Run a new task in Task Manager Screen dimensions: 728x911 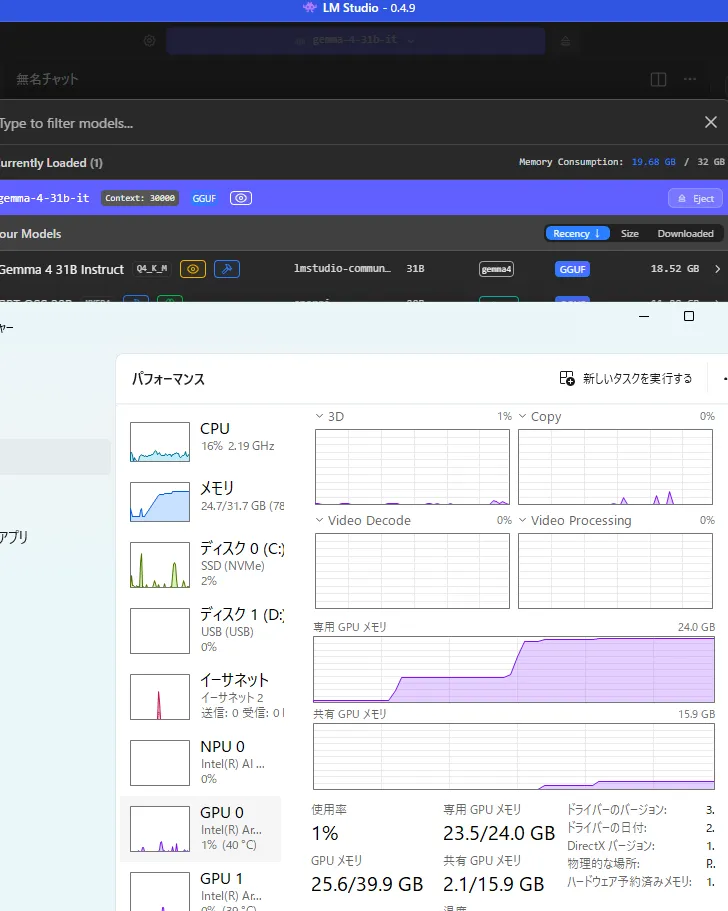(x=626, y=378)
